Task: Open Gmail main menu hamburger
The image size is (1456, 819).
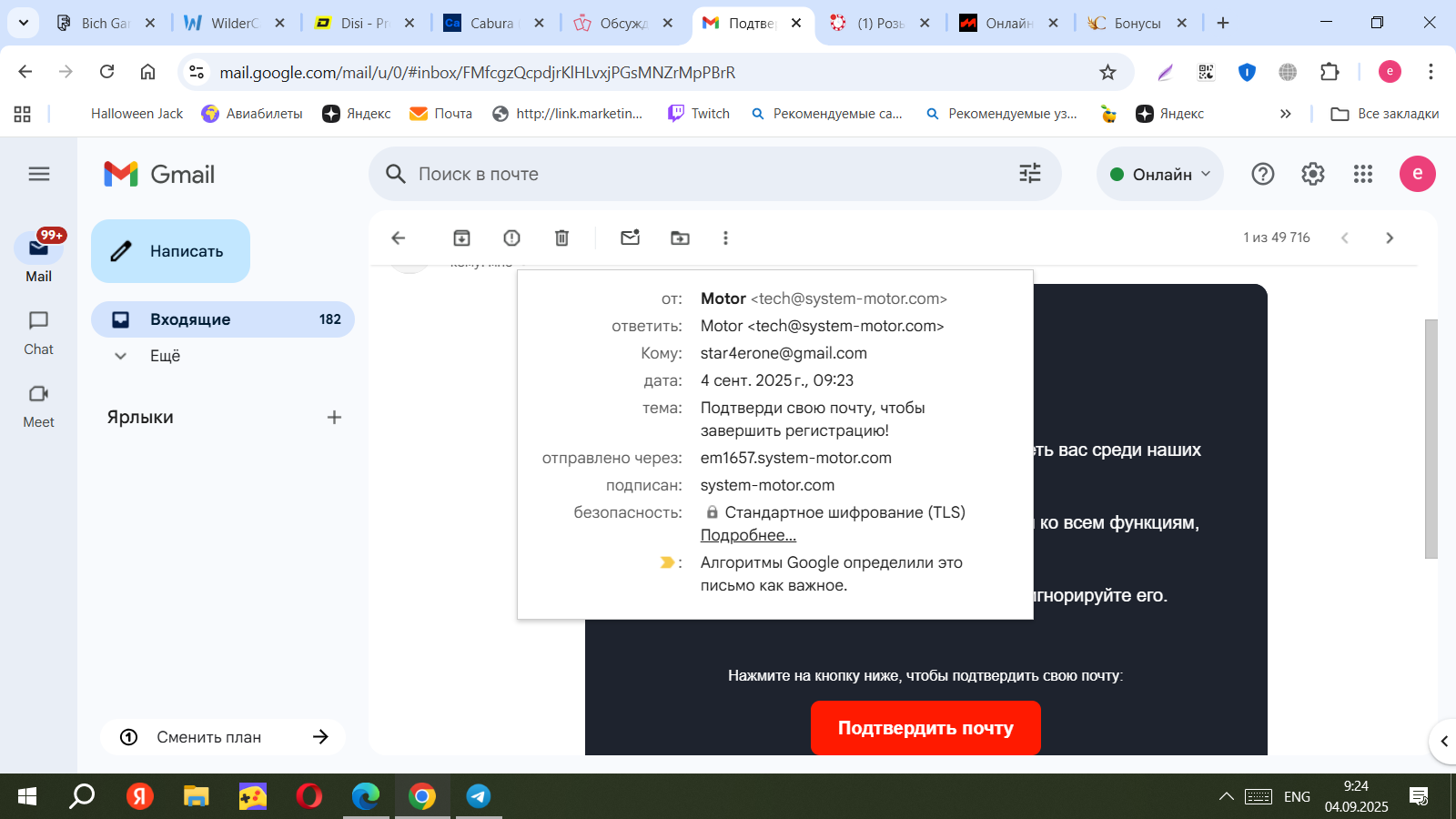Action: tap(39, 174)
